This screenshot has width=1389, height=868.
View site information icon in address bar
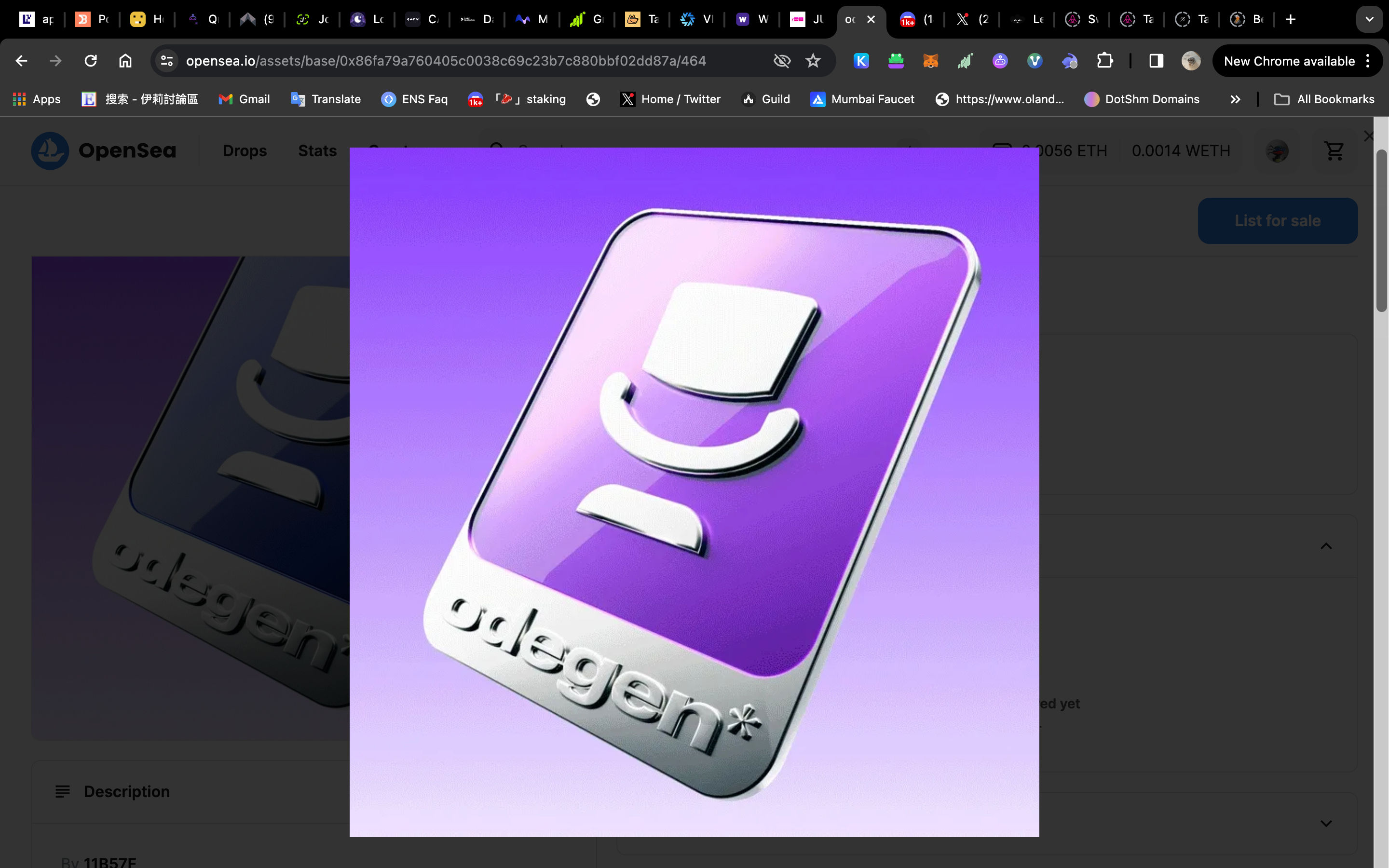[x=167, y=61]
